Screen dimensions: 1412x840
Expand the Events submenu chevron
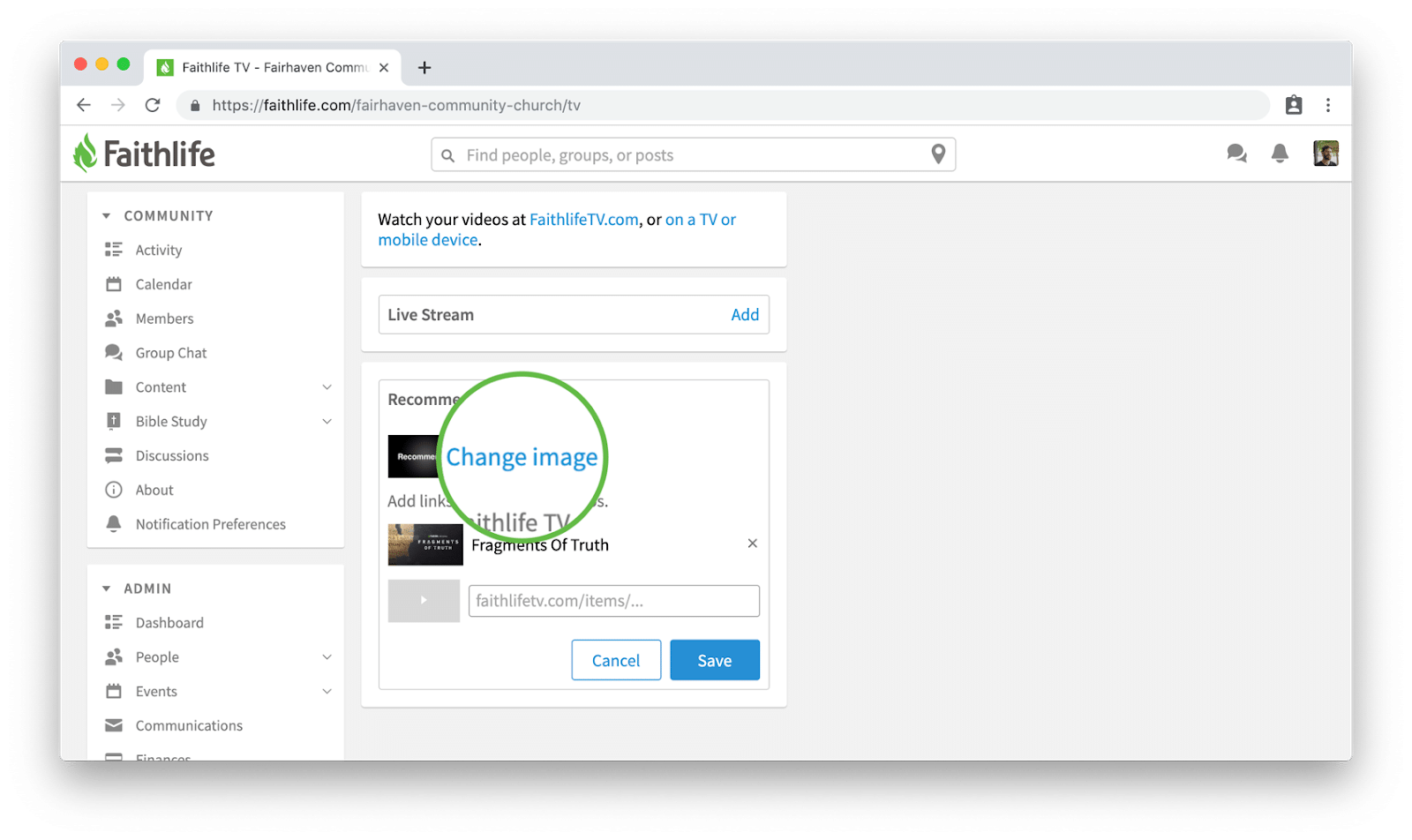point(327,692)
